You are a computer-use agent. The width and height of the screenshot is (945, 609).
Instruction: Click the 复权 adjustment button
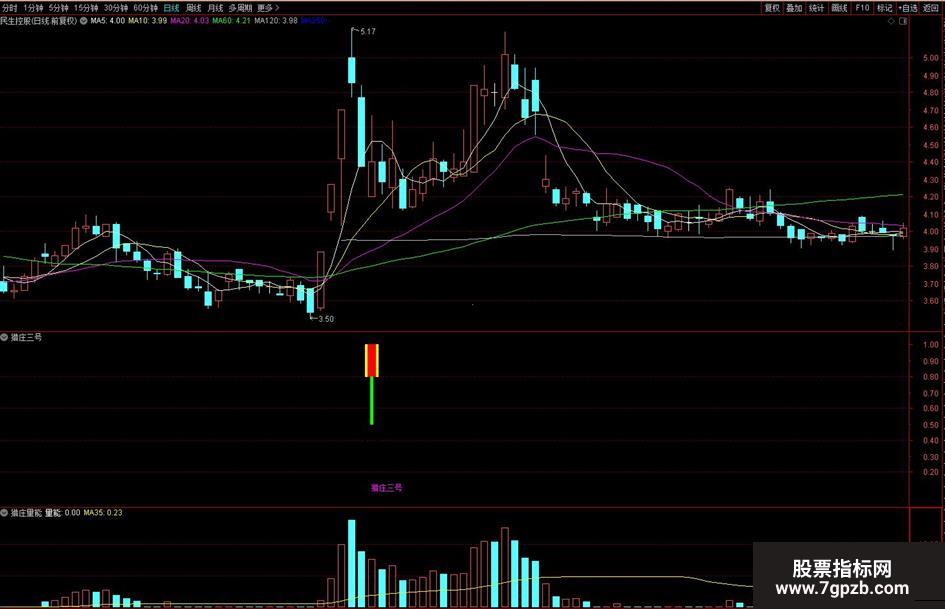coord(772,8)
